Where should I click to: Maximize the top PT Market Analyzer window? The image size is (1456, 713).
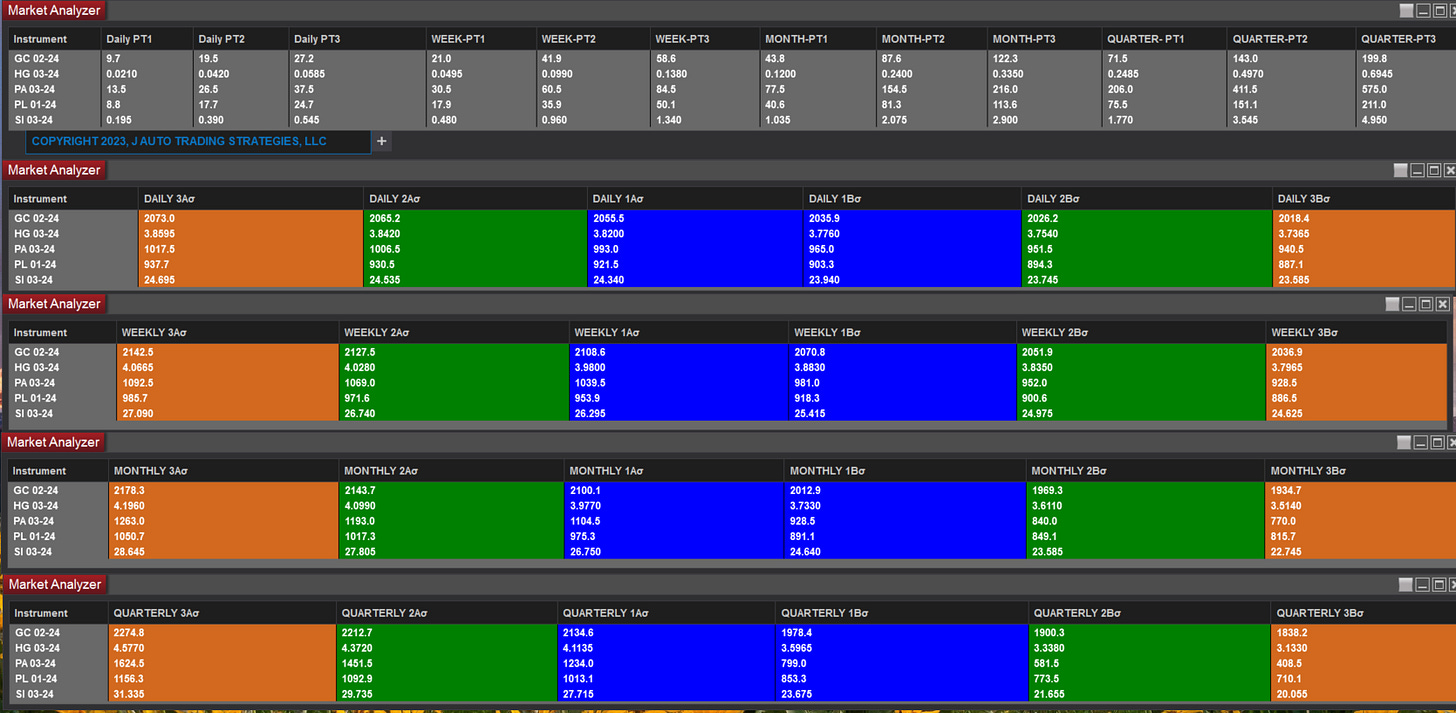pyautogui.click(x=1438, y=10)
